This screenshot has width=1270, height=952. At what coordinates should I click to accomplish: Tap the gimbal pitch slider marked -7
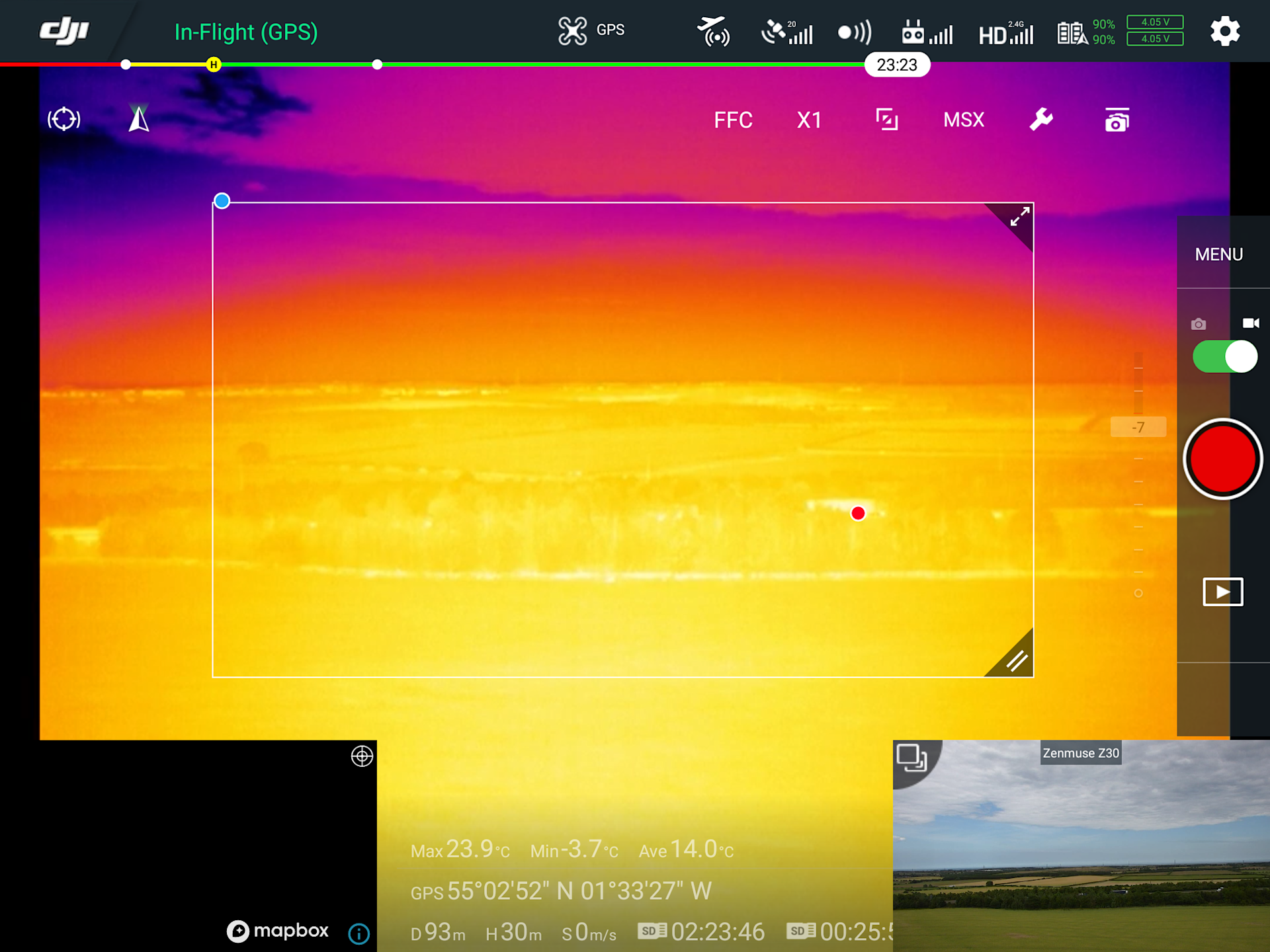(x=1138, y=427)
